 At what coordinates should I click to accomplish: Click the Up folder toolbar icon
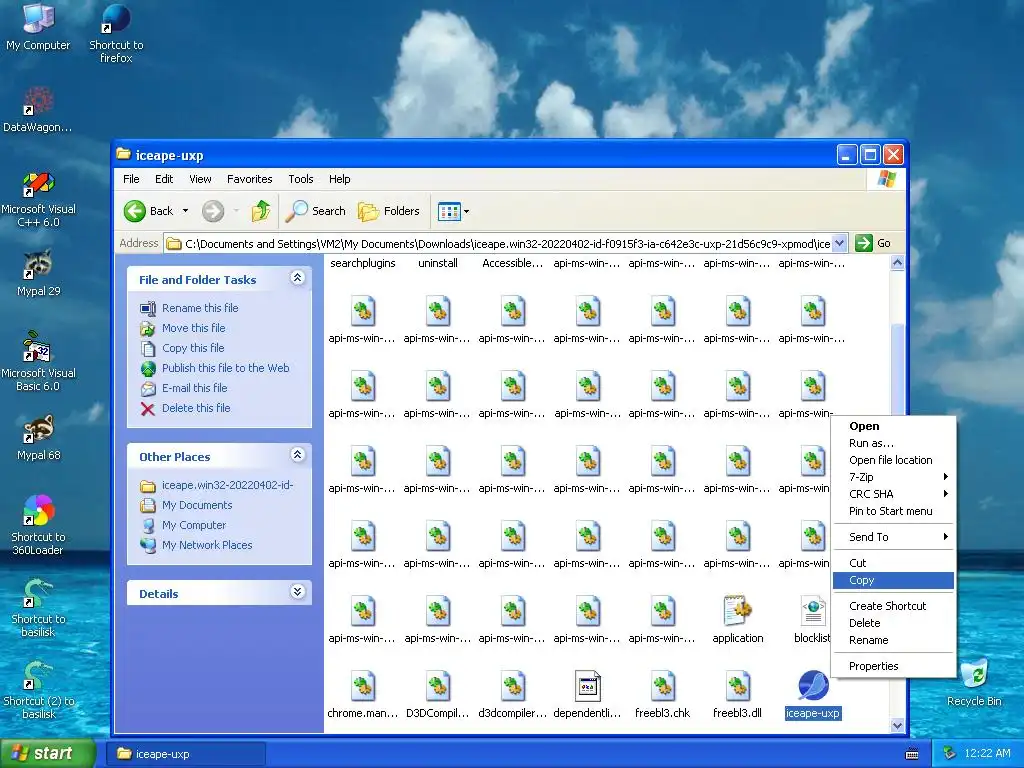(x=261, y=211)
